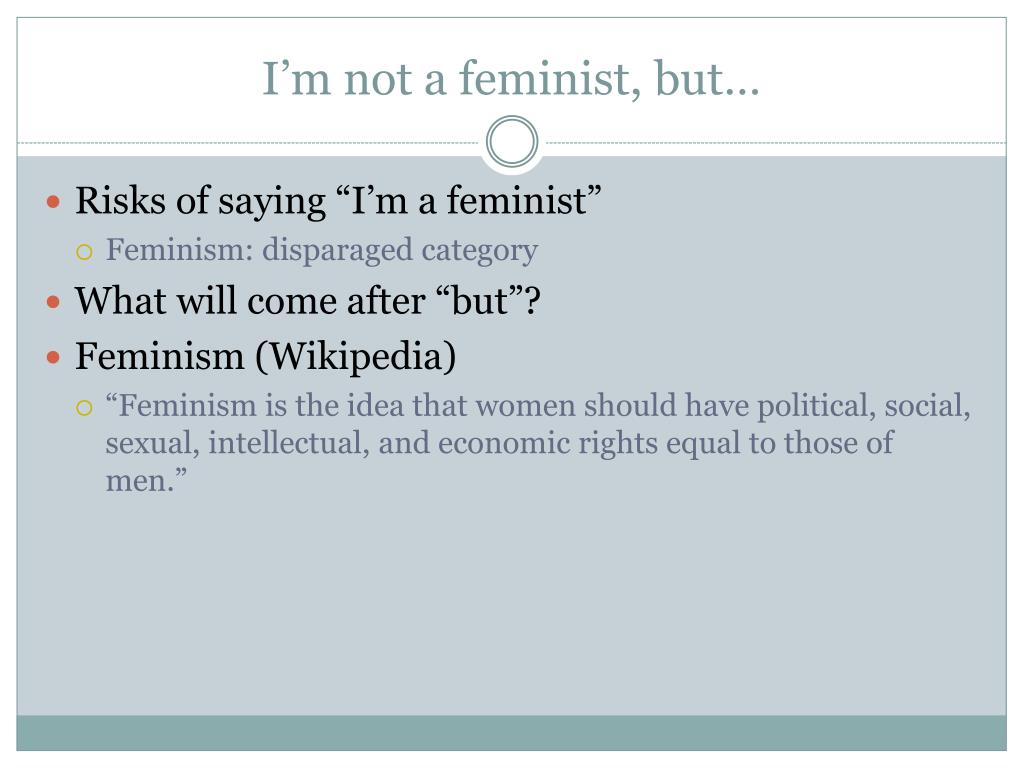The width and height of the screenshot is (1024, 768).
Task: Click the hollow yellow bullet before the Wikipedia quote
Action: point(84,408)
